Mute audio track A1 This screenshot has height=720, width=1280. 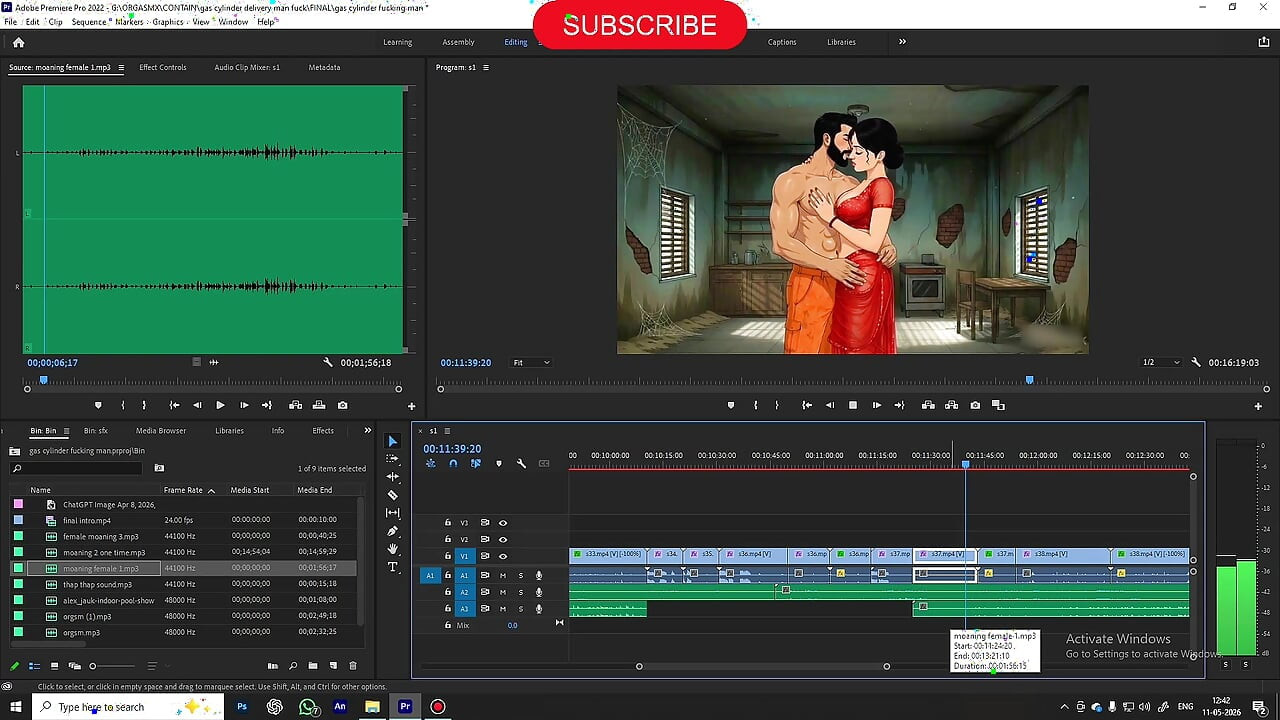pos(503,575)
